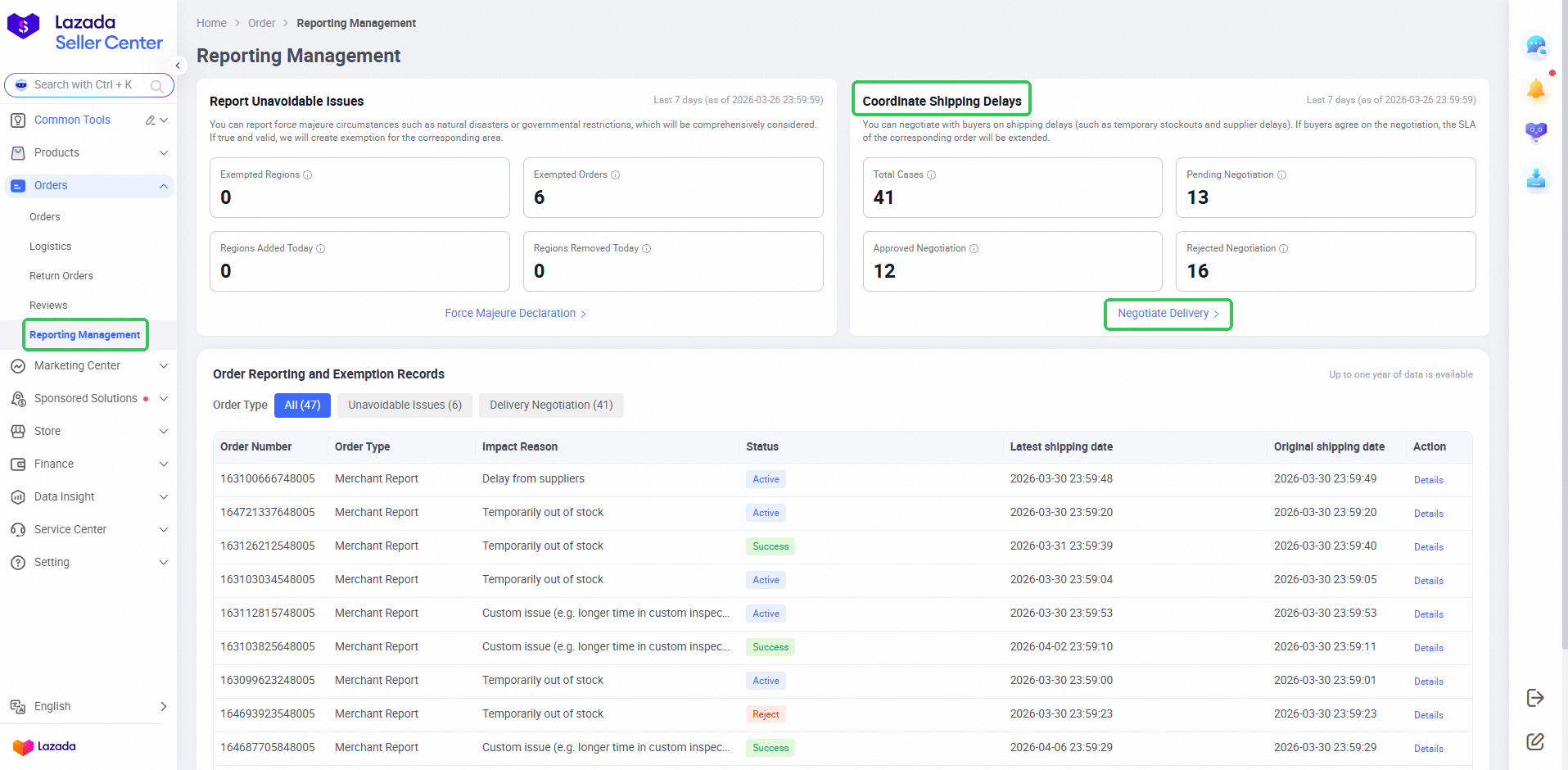
Task: Open the chat assistant icon
Action: 1536,46
